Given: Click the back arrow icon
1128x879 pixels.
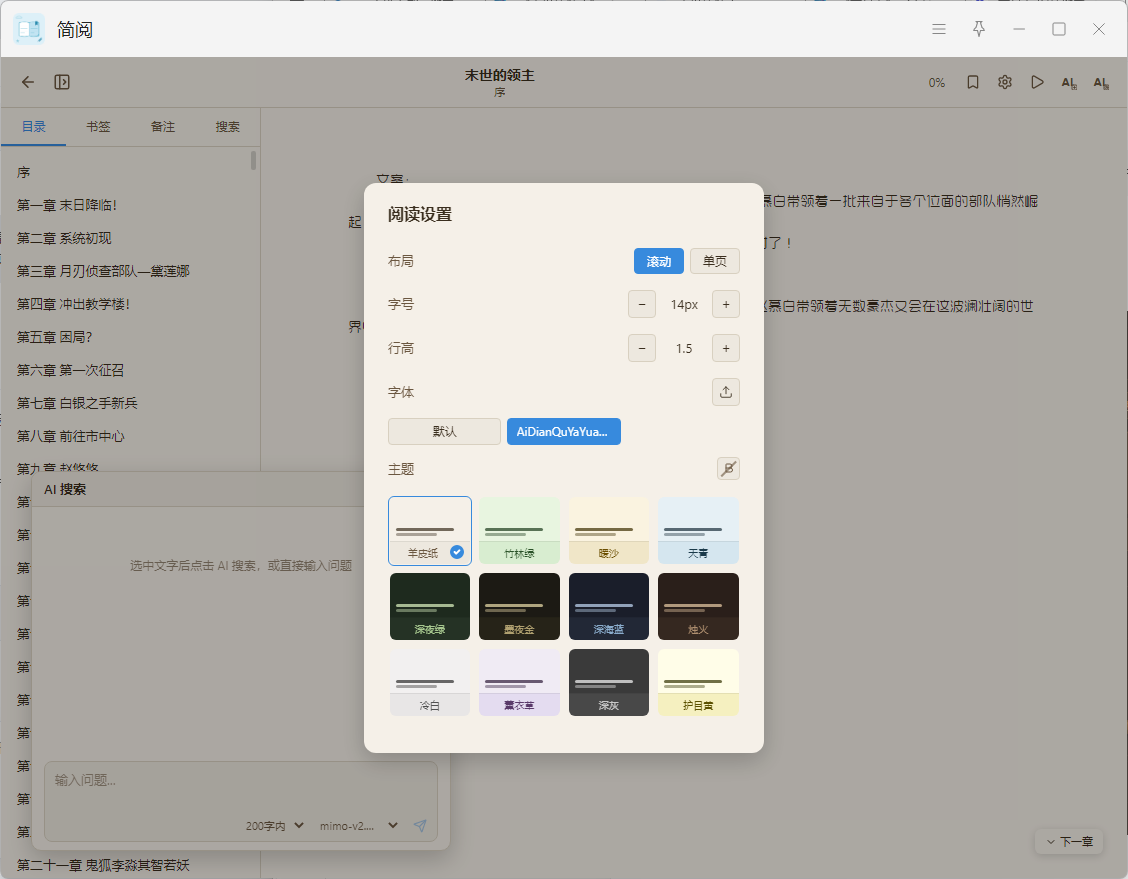Looking at the screenshot, I should [x=27, y=82].
